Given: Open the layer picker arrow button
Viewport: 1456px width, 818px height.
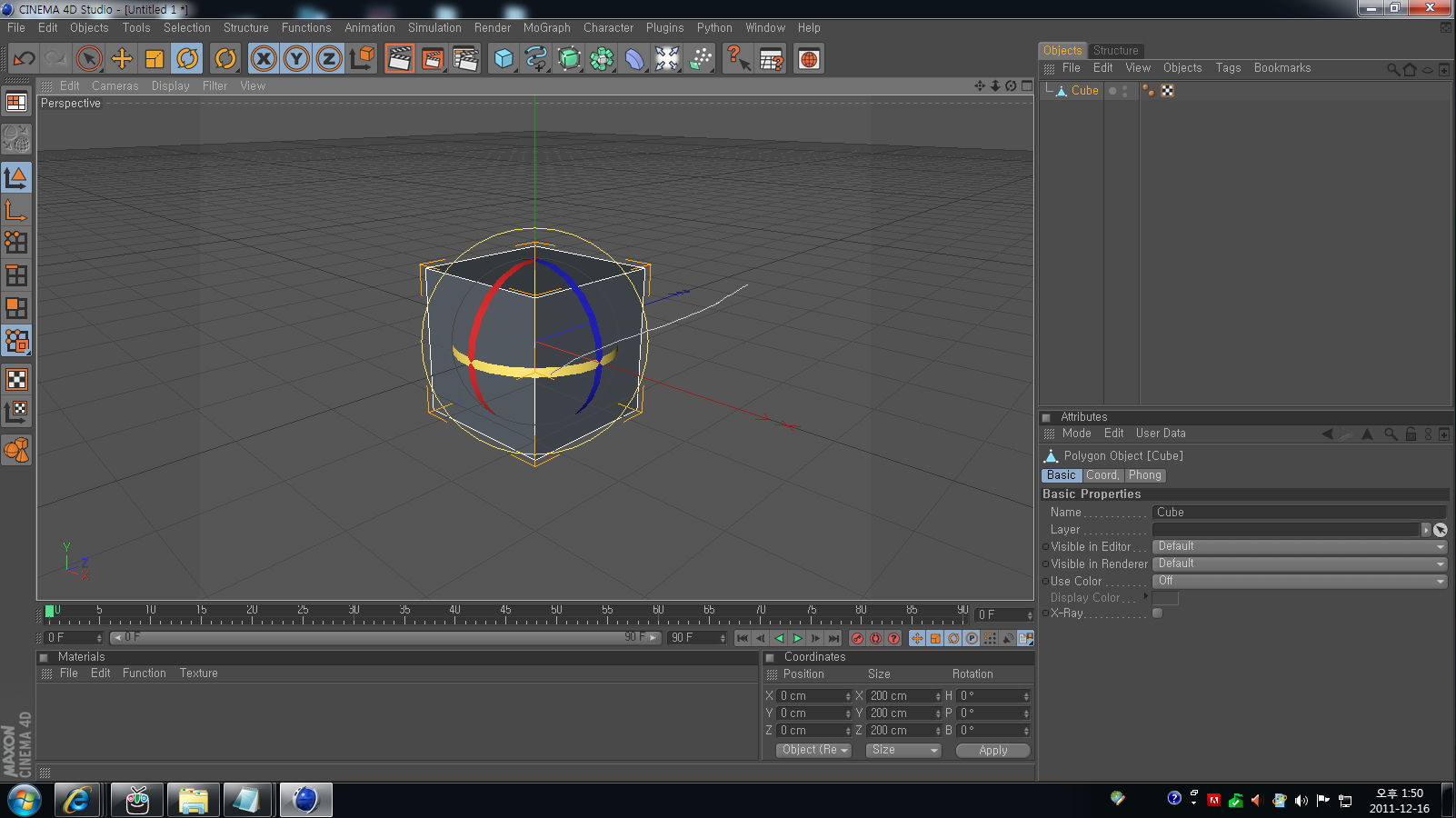Looking at the screenshot, I should click(1426, 530).
